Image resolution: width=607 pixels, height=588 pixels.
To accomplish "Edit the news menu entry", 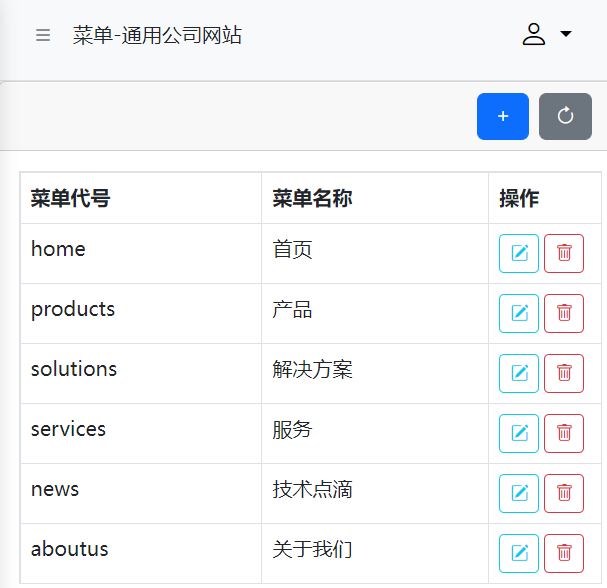I will [519, 494].
